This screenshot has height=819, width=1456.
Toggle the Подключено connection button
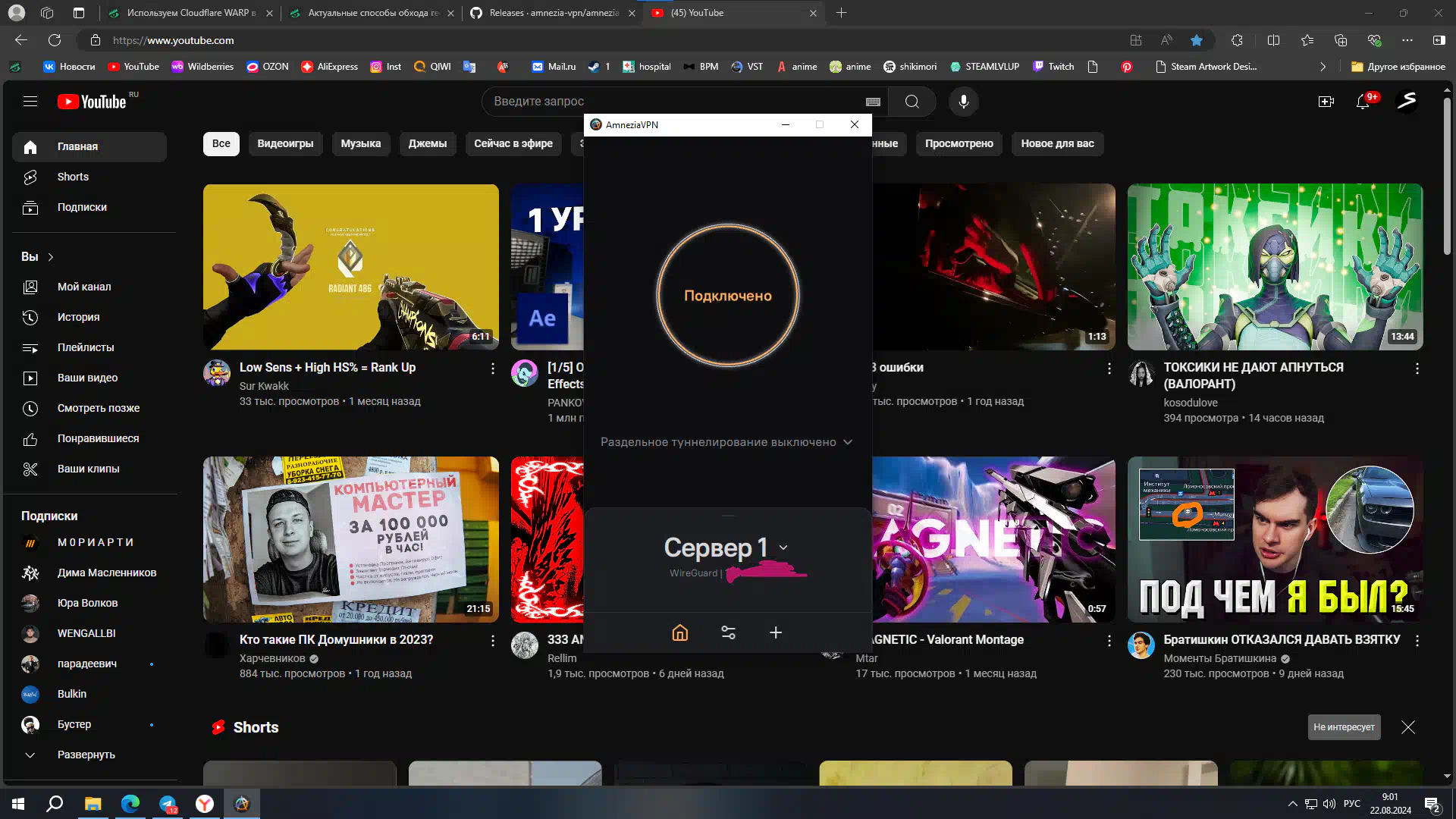pos(728,295)
